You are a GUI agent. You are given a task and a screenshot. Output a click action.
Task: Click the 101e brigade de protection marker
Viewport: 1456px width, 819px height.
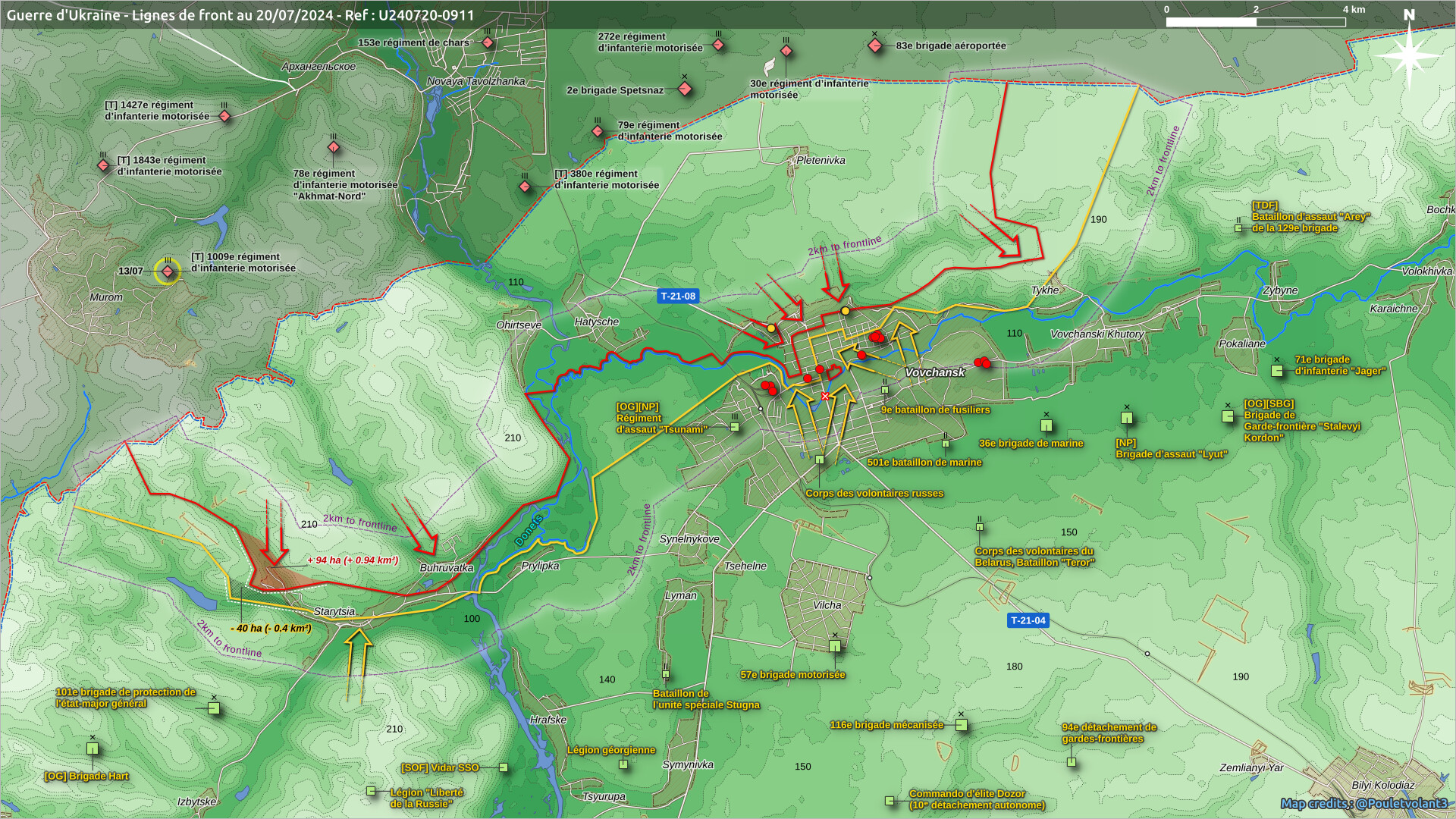point(214,708)
